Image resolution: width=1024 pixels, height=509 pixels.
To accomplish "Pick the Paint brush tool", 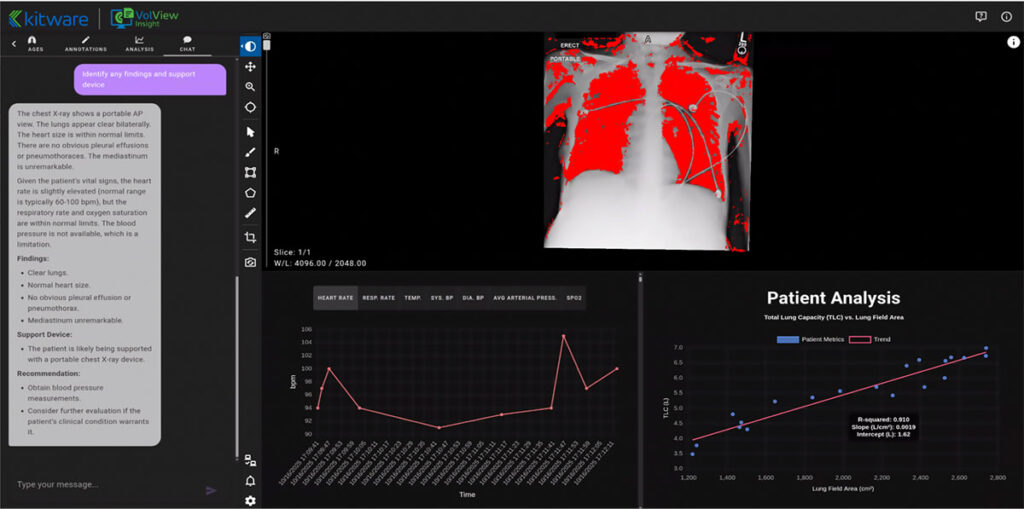I will [250, 152].
